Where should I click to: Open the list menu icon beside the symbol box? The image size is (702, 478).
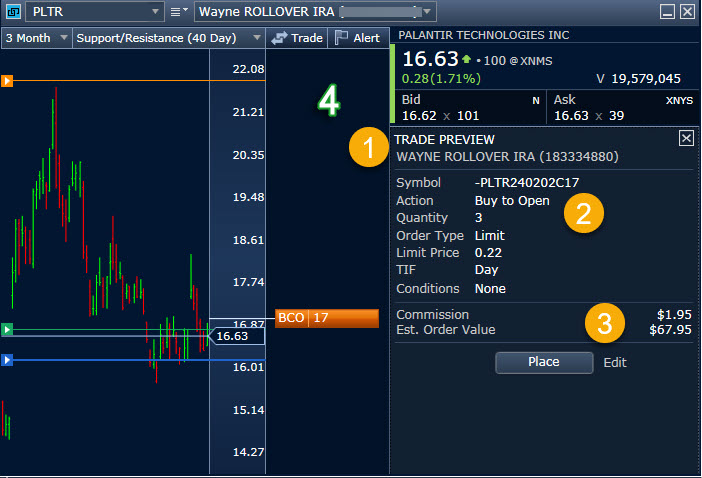179,12
